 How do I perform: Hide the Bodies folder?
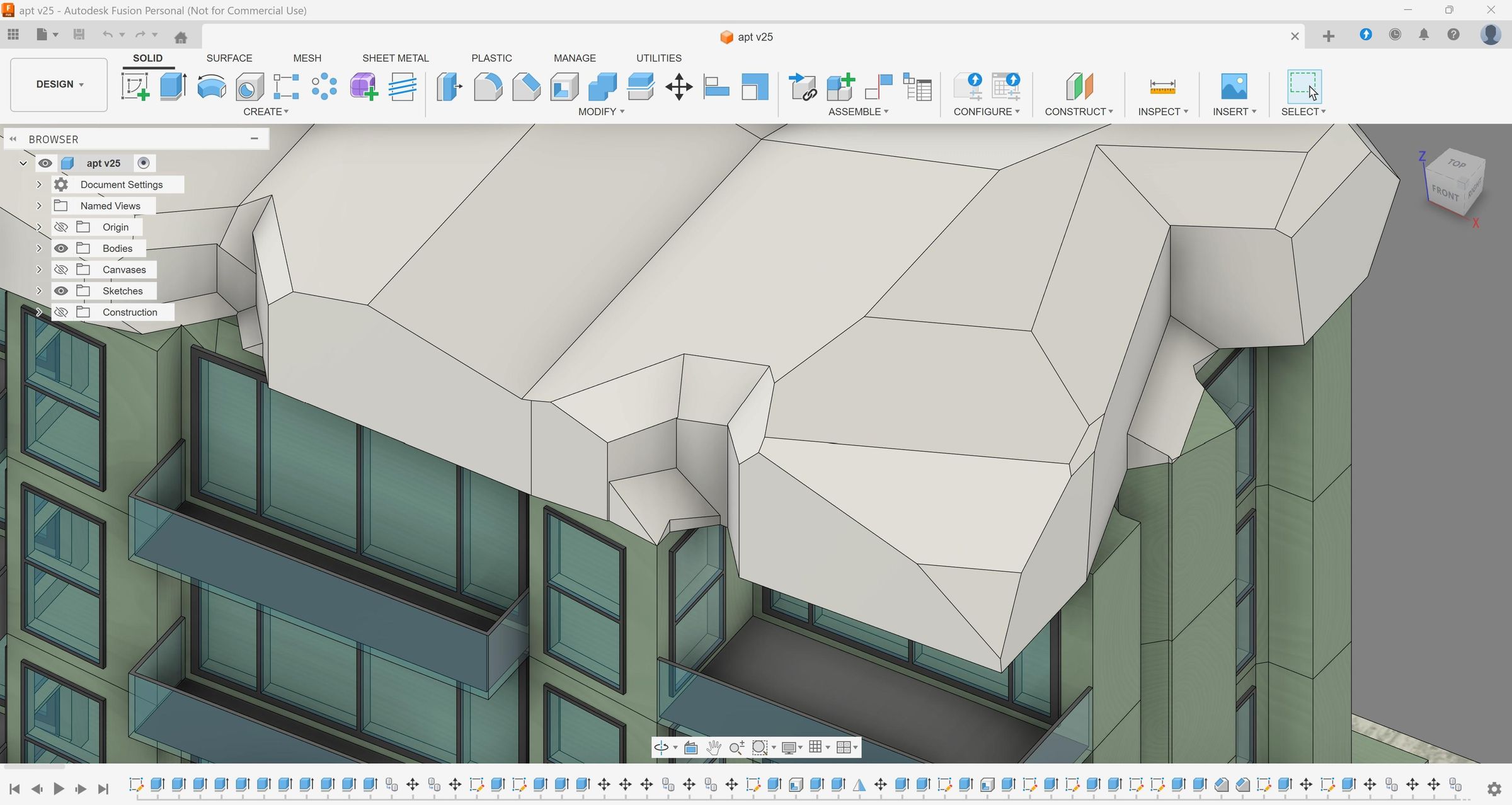click(61, 248)
